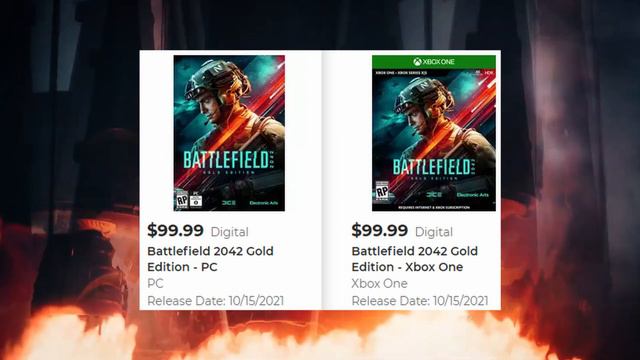
Task: Select the $99.99 price on PC listing
Action: tap(176, 231)
